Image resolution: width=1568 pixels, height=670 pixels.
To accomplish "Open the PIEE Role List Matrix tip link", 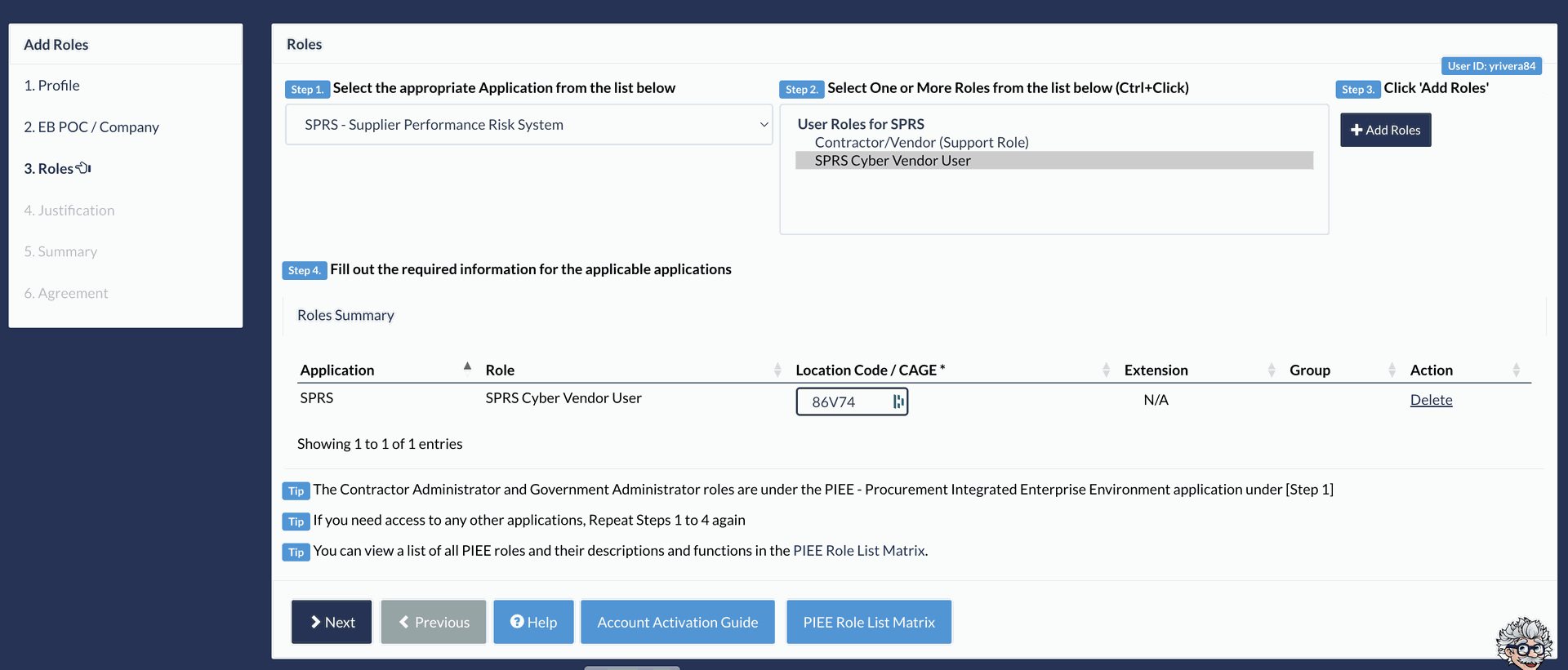I will (x=858, y=551).
